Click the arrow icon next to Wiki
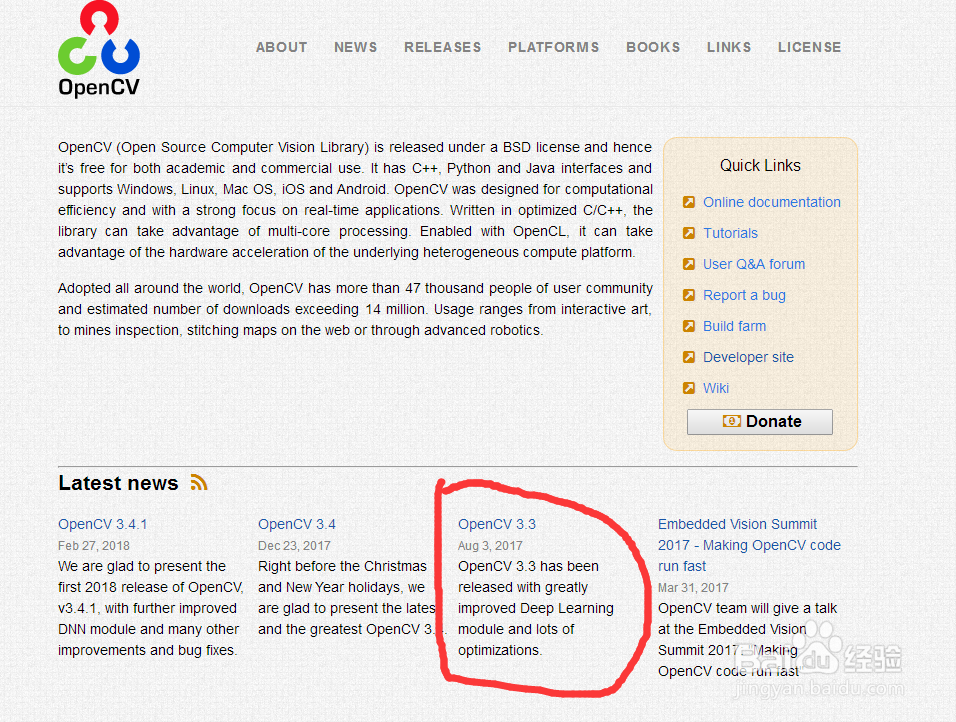Image resolution: width=956 pixels, height=722 pixels. tap(689, 388)
